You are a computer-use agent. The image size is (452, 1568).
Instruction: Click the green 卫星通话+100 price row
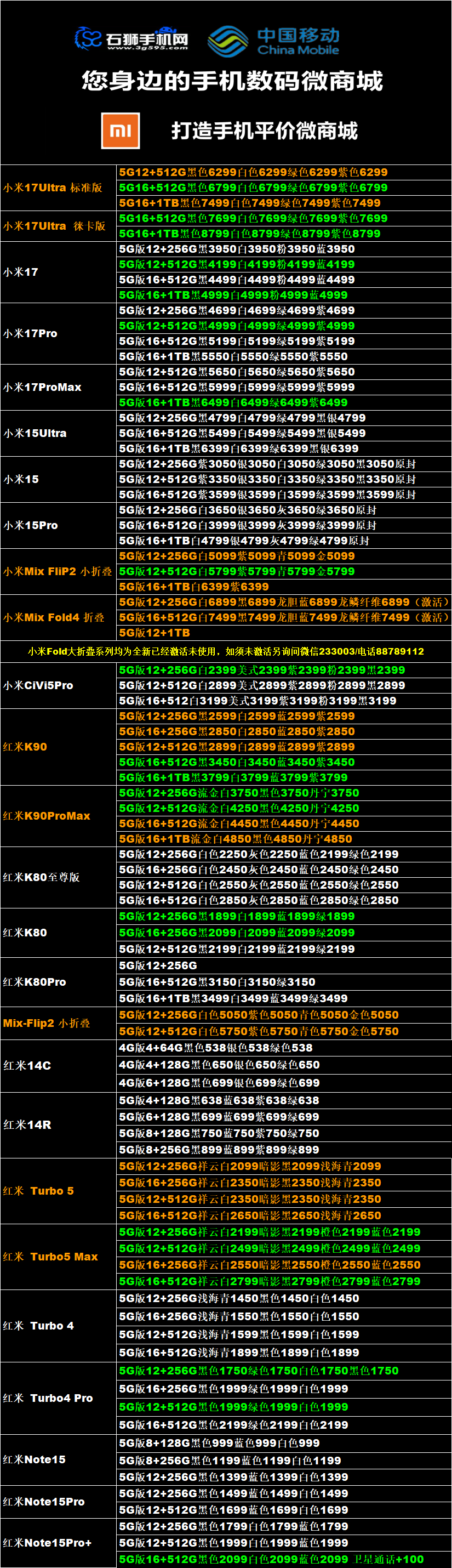pyautogui.click(x=271, y=1559)
